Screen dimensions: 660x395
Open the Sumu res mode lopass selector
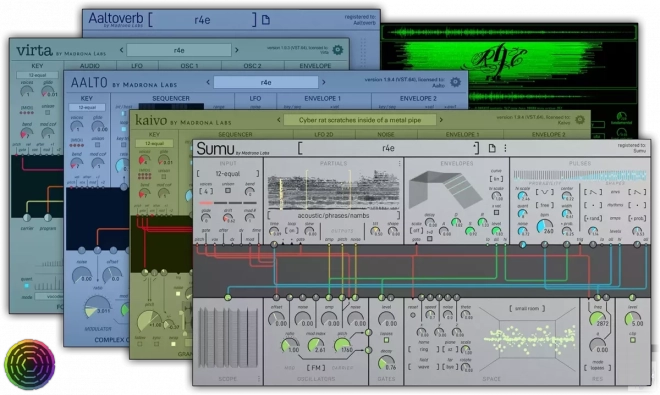pyautogui.click(x=597, y=368)
